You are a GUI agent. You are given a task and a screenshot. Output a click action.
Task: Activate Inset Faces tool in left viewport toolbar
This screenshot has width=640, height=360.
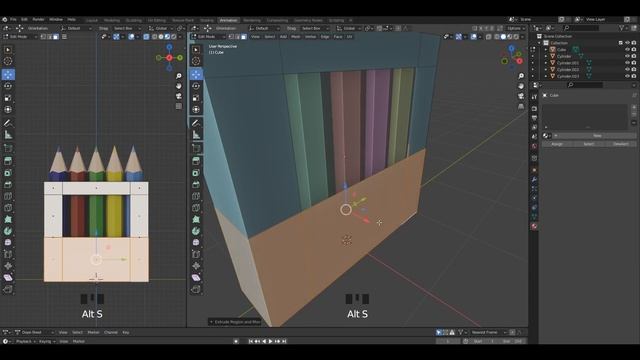8,173
